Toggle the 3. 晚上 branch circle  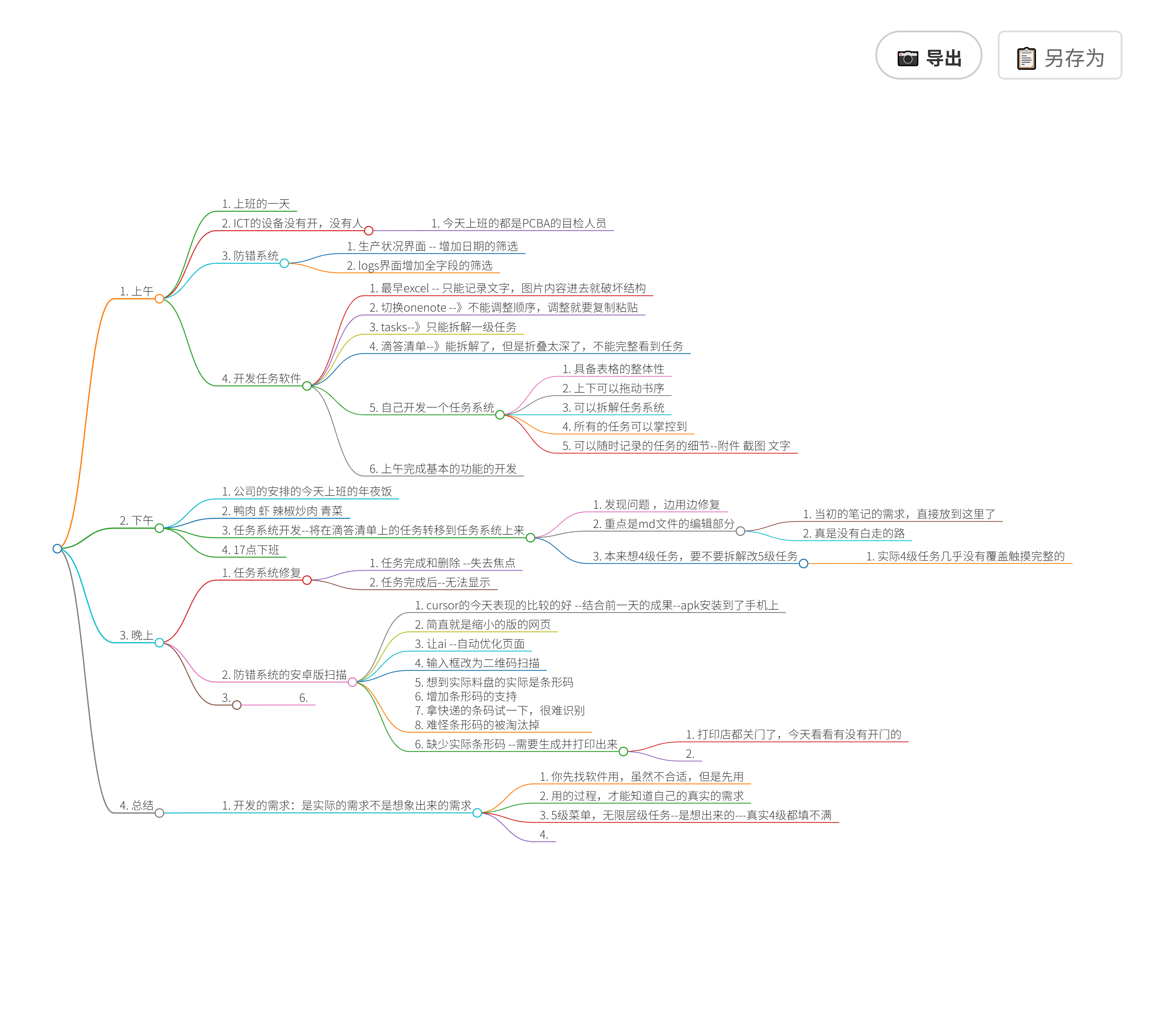coord(159,643)
